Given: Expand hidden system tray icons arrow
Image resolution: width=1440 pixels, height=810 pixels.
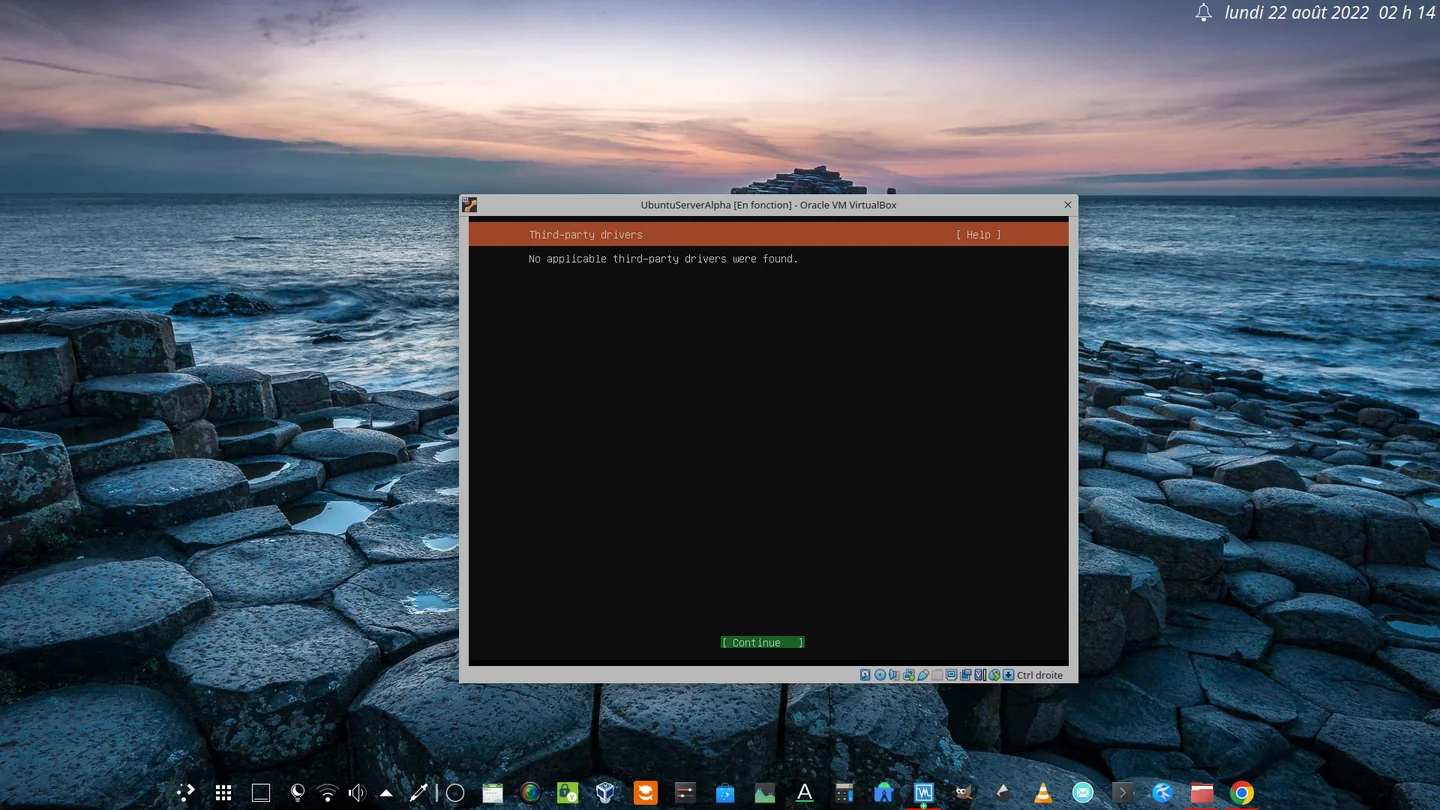Looking at the screenshot, I should coord(386,793).
